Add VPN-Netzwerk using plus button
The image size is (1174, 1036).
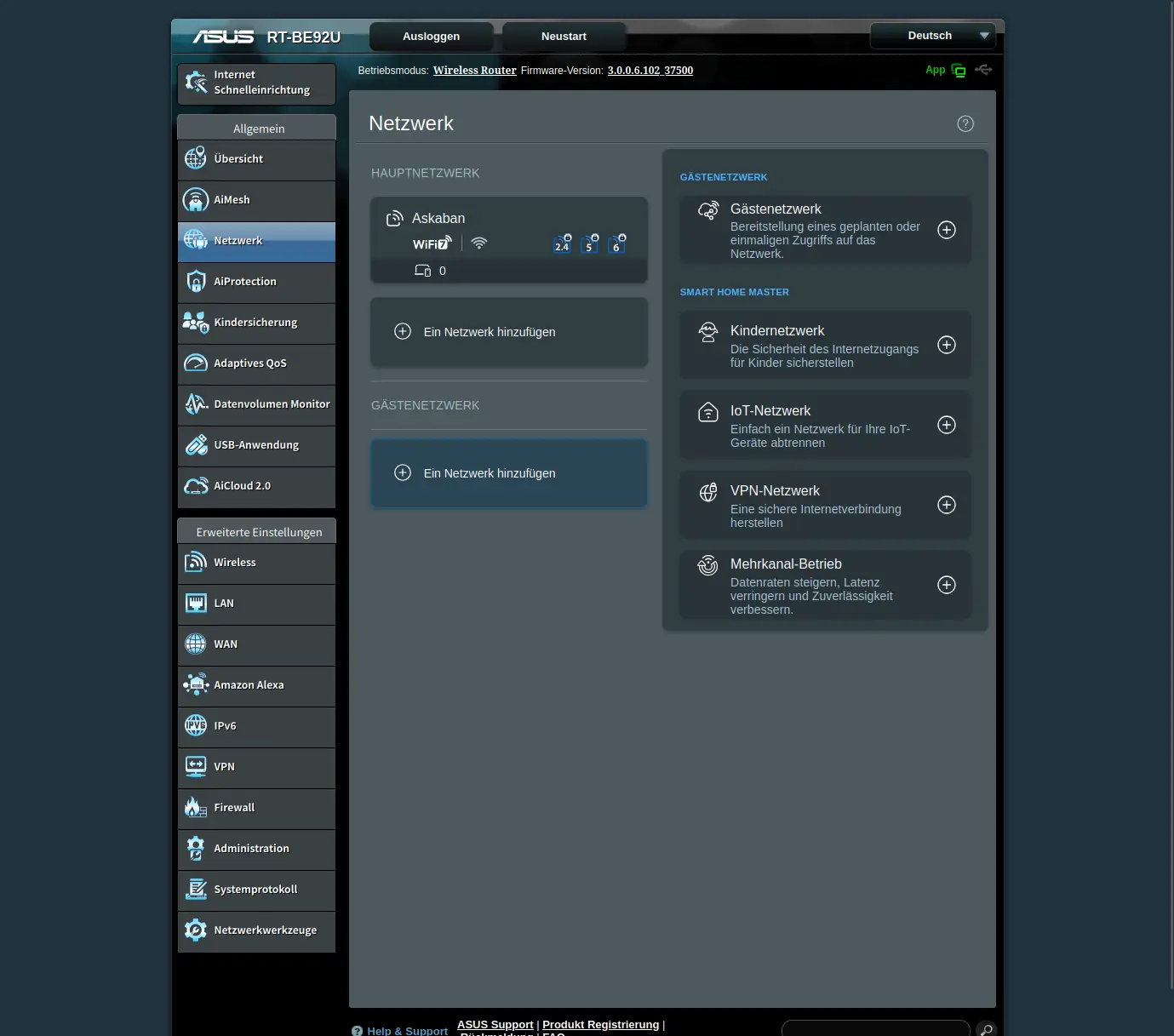tap(946, 505)
